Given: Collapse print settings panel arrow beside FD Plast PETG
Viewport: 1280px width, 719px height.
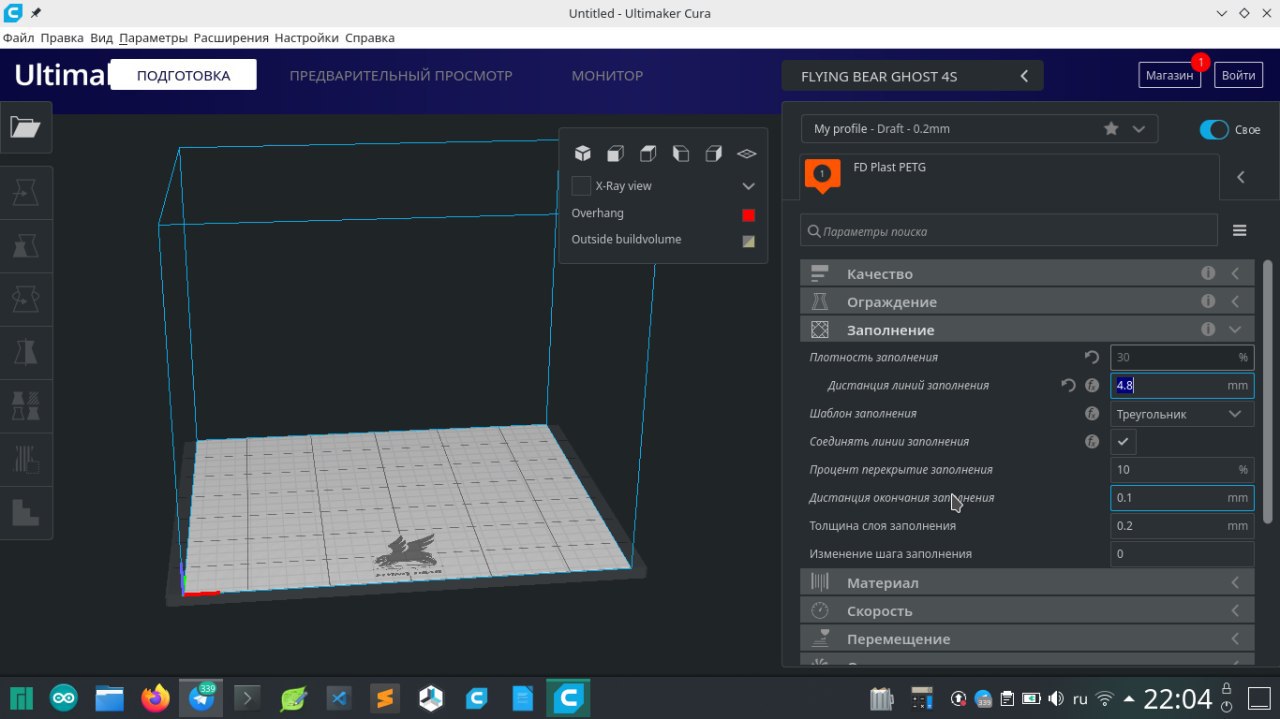Looking at the screenshot, I should point(1240,177).
